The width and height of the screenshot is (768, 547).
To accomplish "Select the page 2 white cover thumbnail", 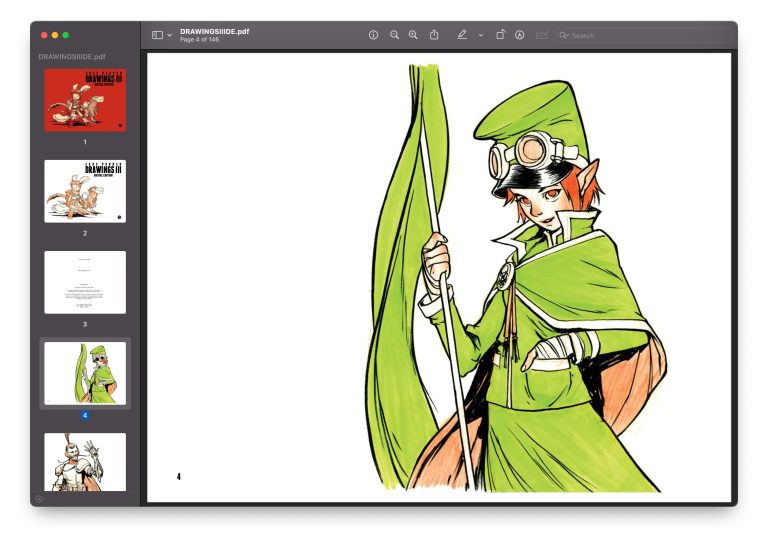I will pyautogui.click(x=85, y=191).
